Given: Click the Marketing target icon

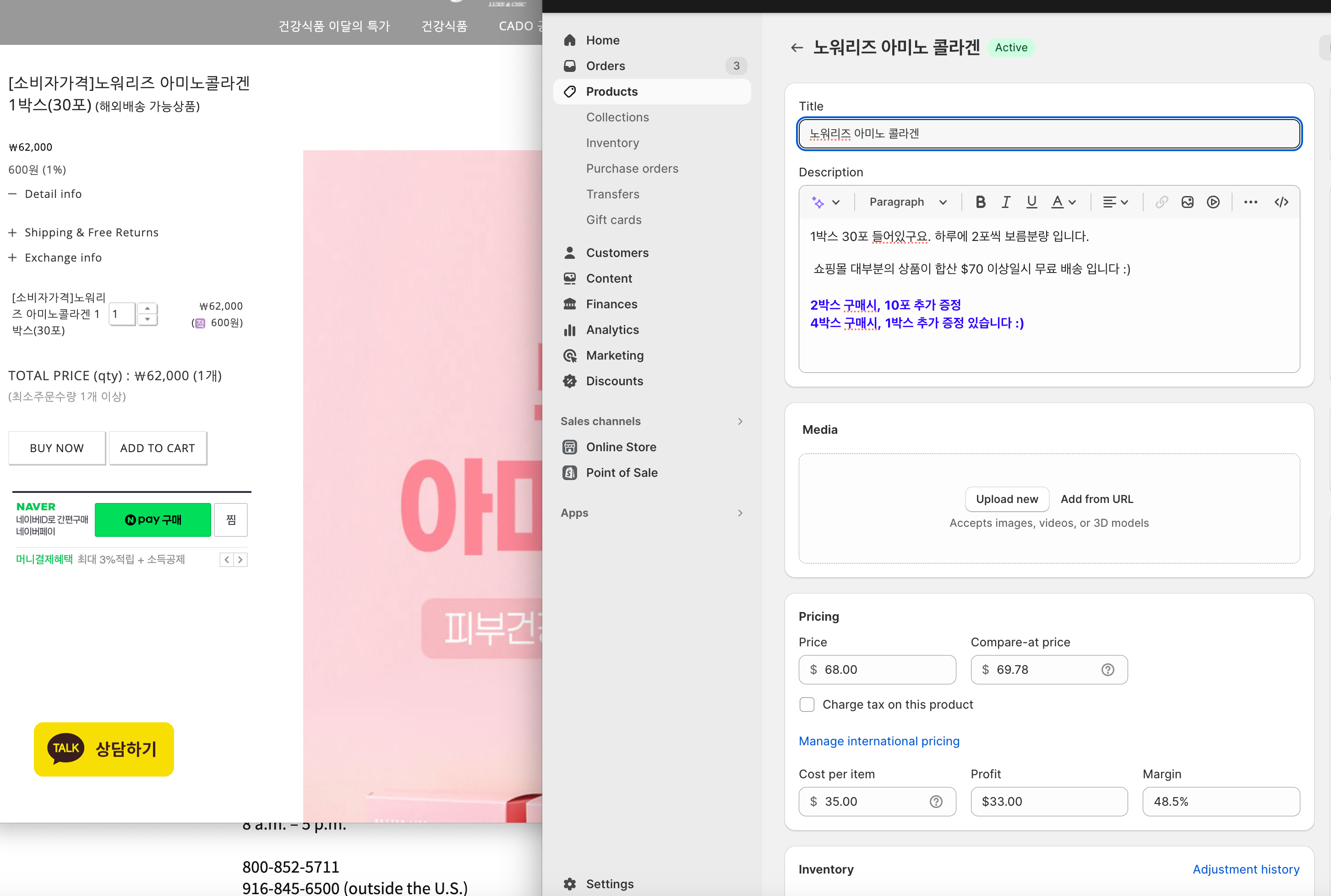Looking at the screenshot, I should [569, 355].
